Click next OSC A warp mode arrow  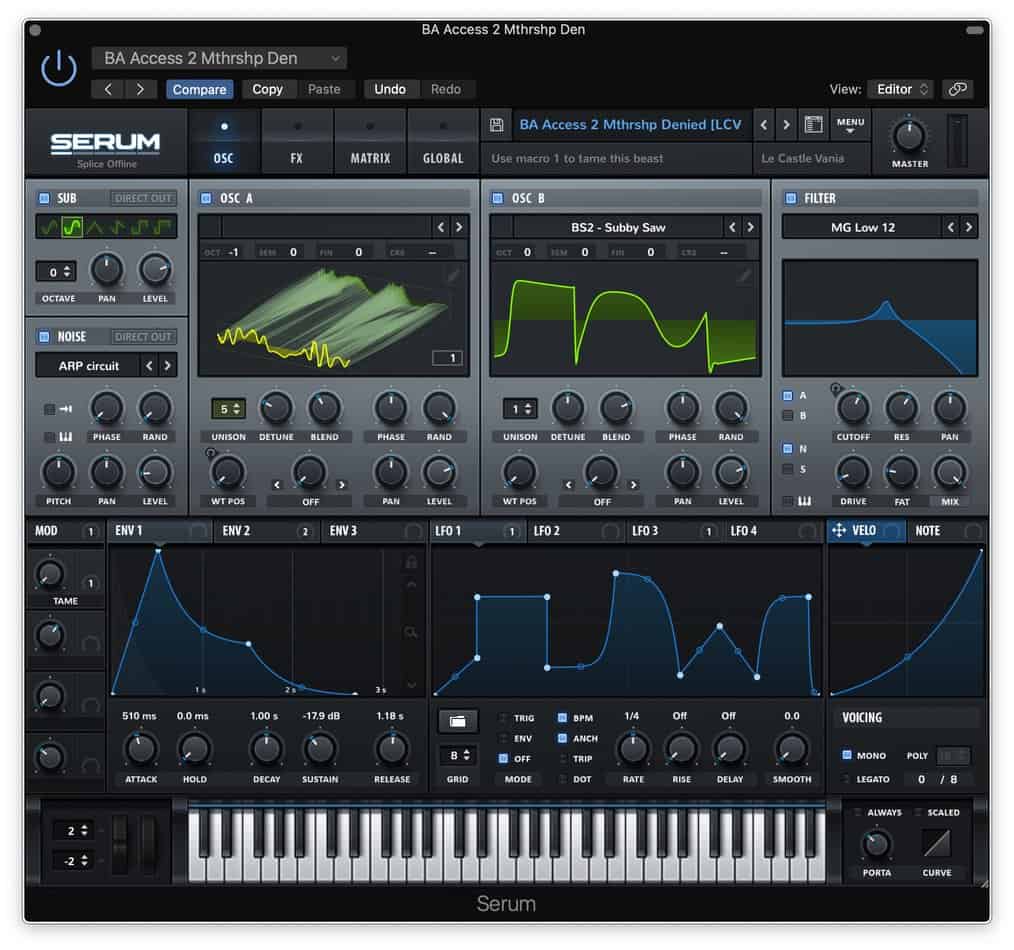[x=341, y=484]
